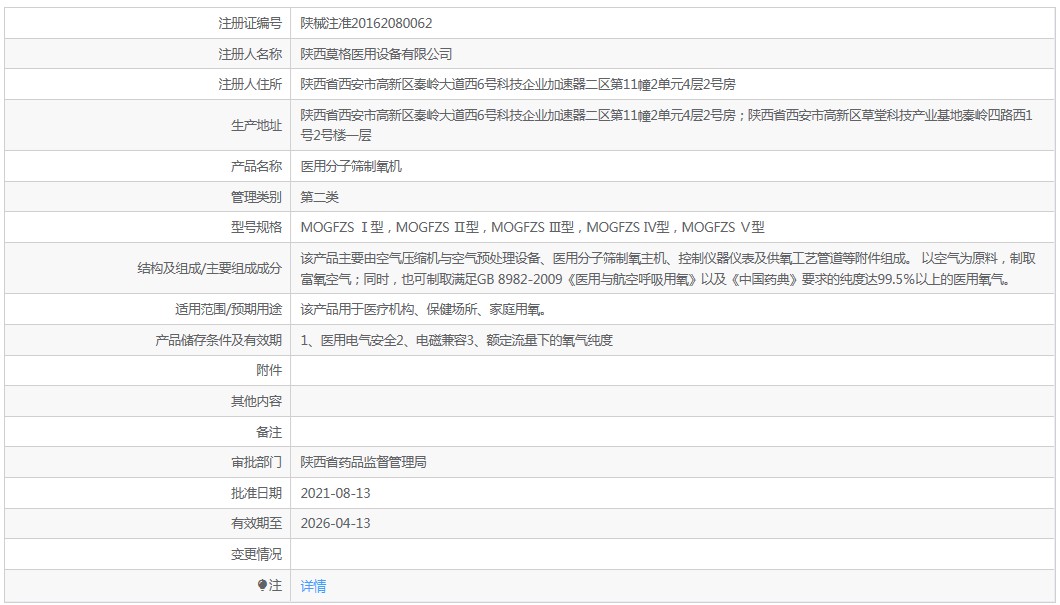Click the MOGFZS model specification values
Screen dimensions: 1060x605
coord(532,227)
